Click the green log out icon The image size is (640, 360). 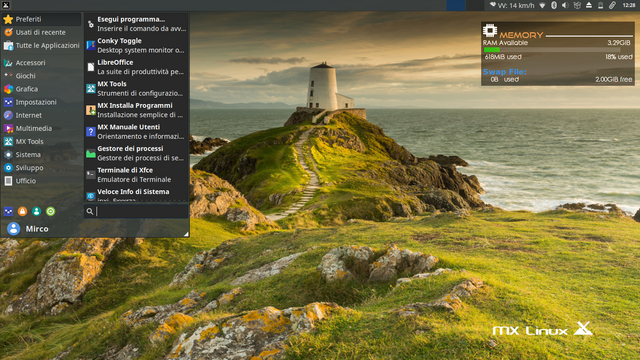pos(51,211)
